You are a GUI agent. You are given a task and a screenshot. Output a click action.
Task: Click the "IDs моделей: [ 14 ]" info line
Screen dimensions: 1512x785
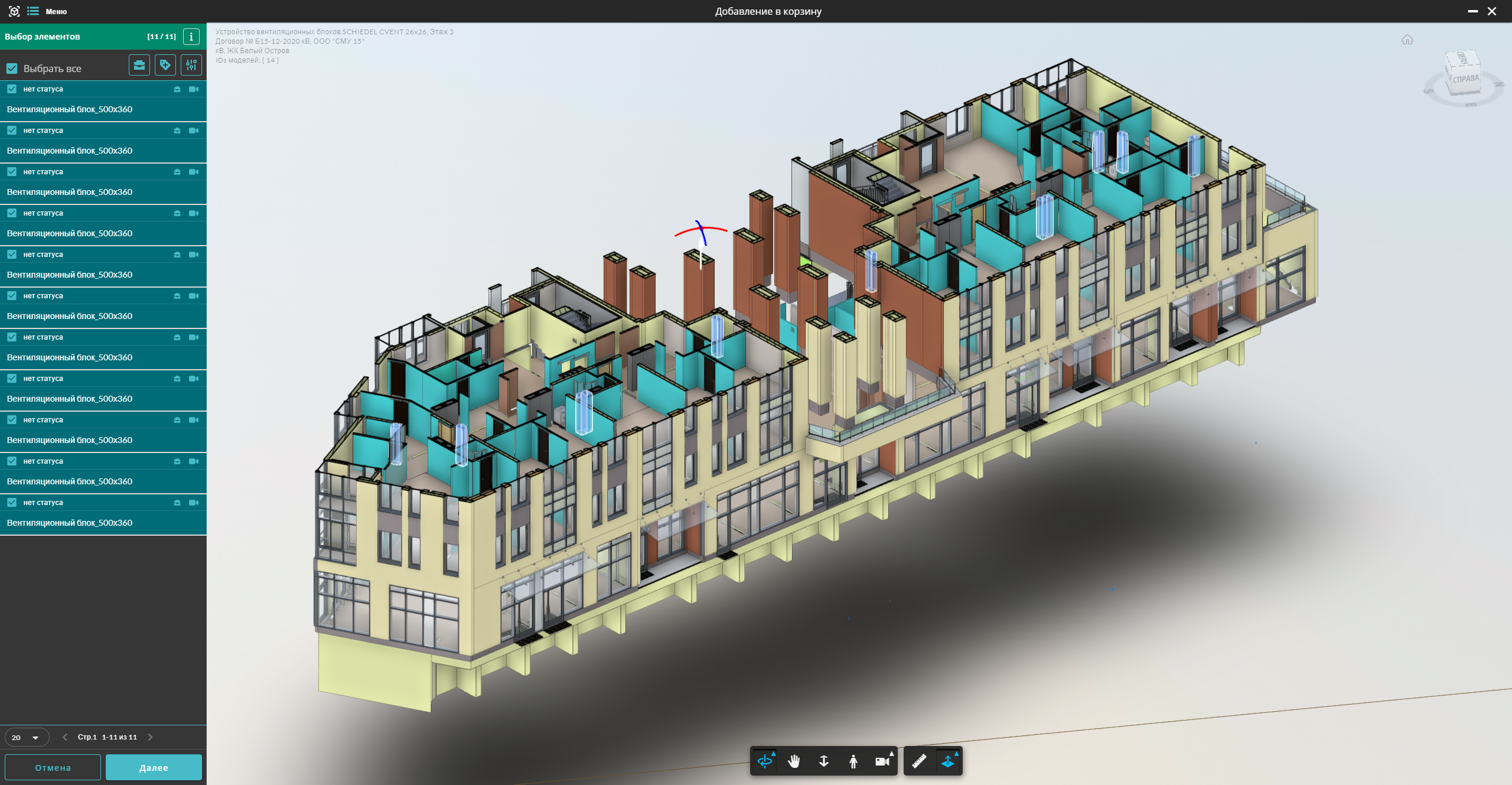pyautogui.click(x=247, y=60)
